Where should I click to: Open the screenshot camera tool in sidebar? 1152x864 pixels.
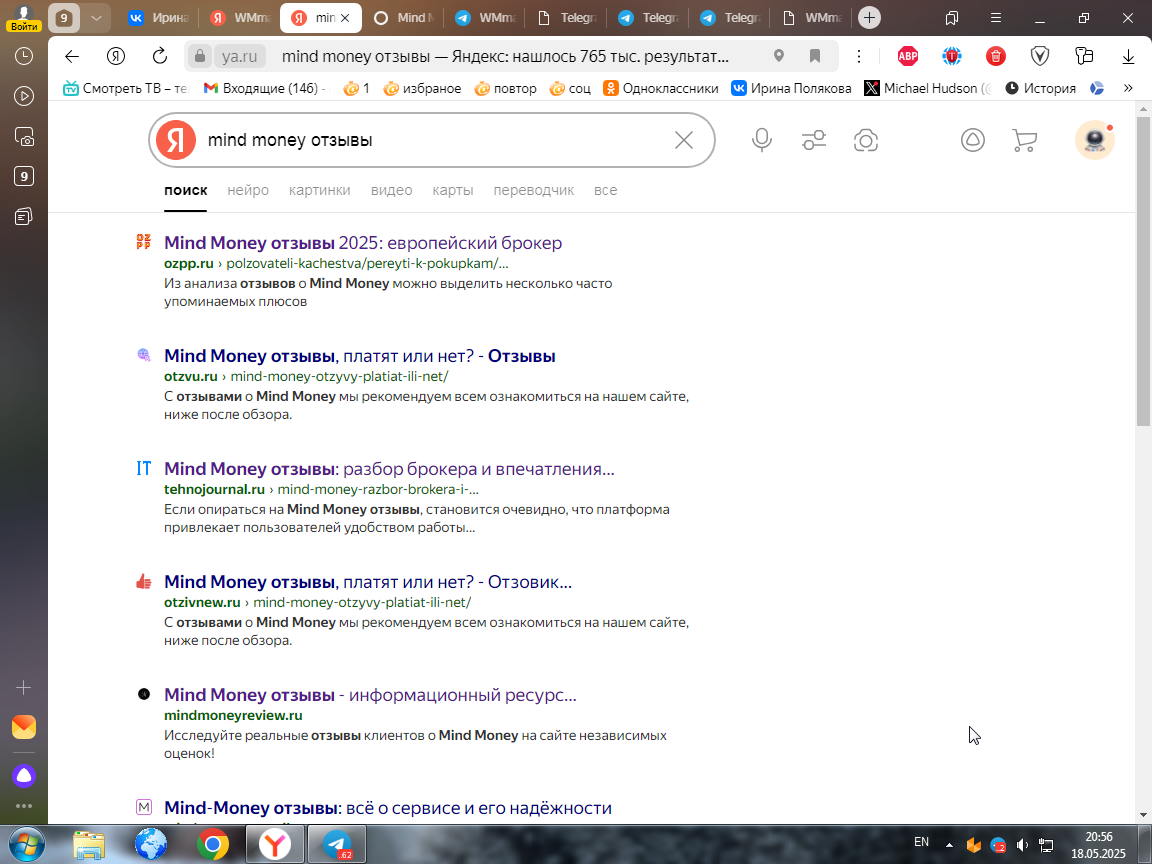(x=24, y=137)
